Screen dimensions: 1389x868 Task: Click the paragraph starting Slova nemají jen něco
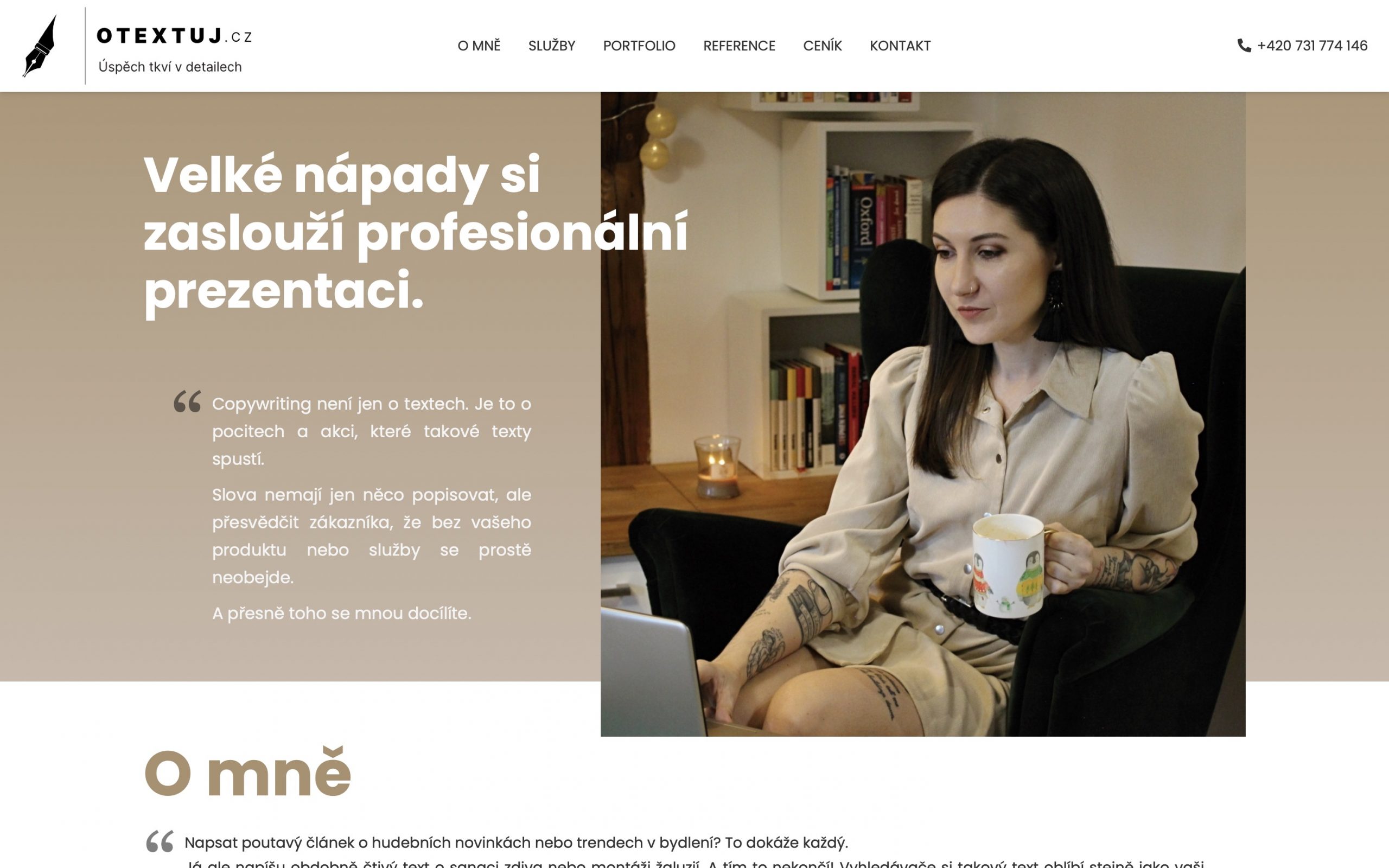tap(371, 535)
